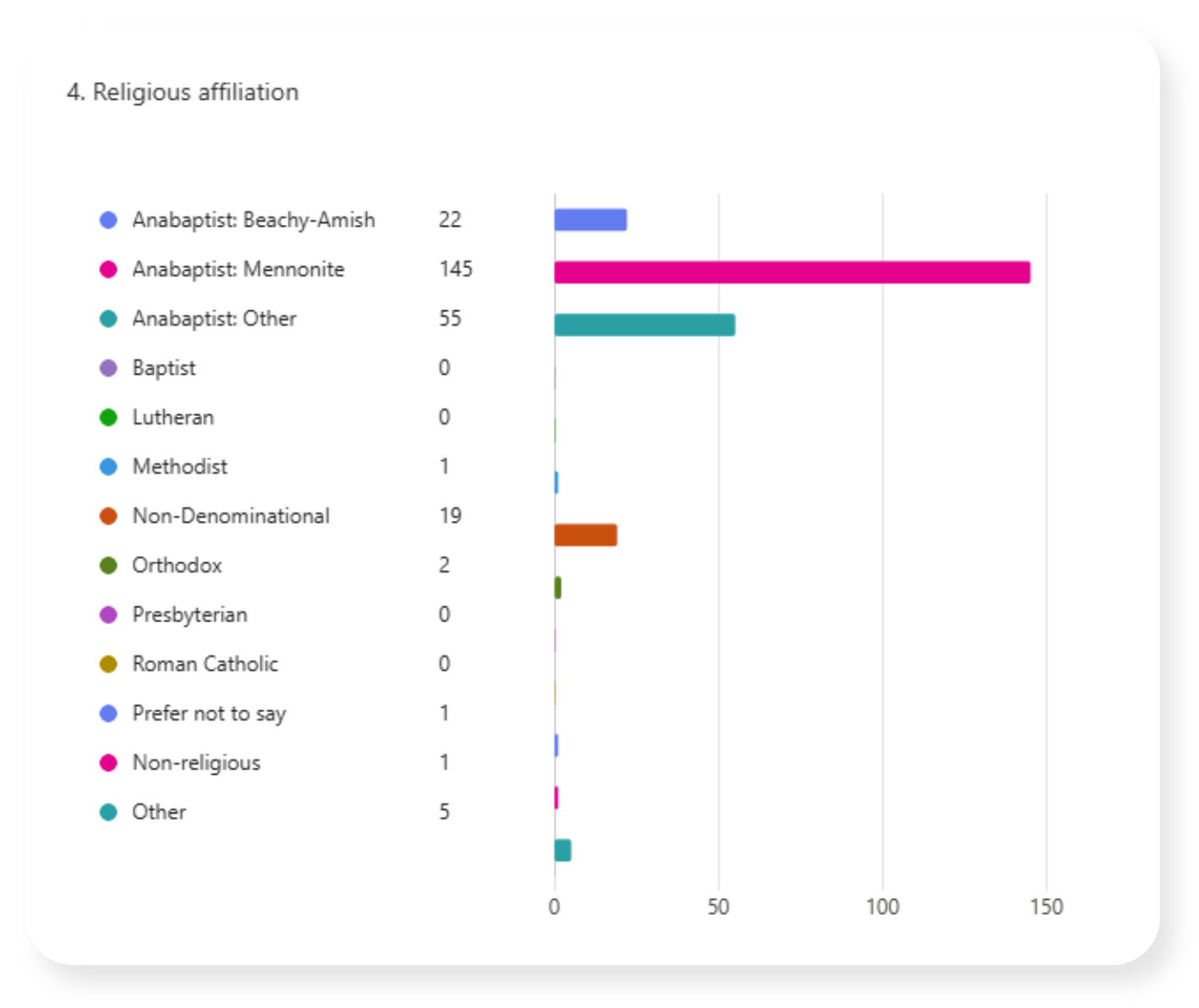Screen dimensions: 1199x1008
Task: Select the teal Anabaptist: Other legend dot
Action: [108, 319]
